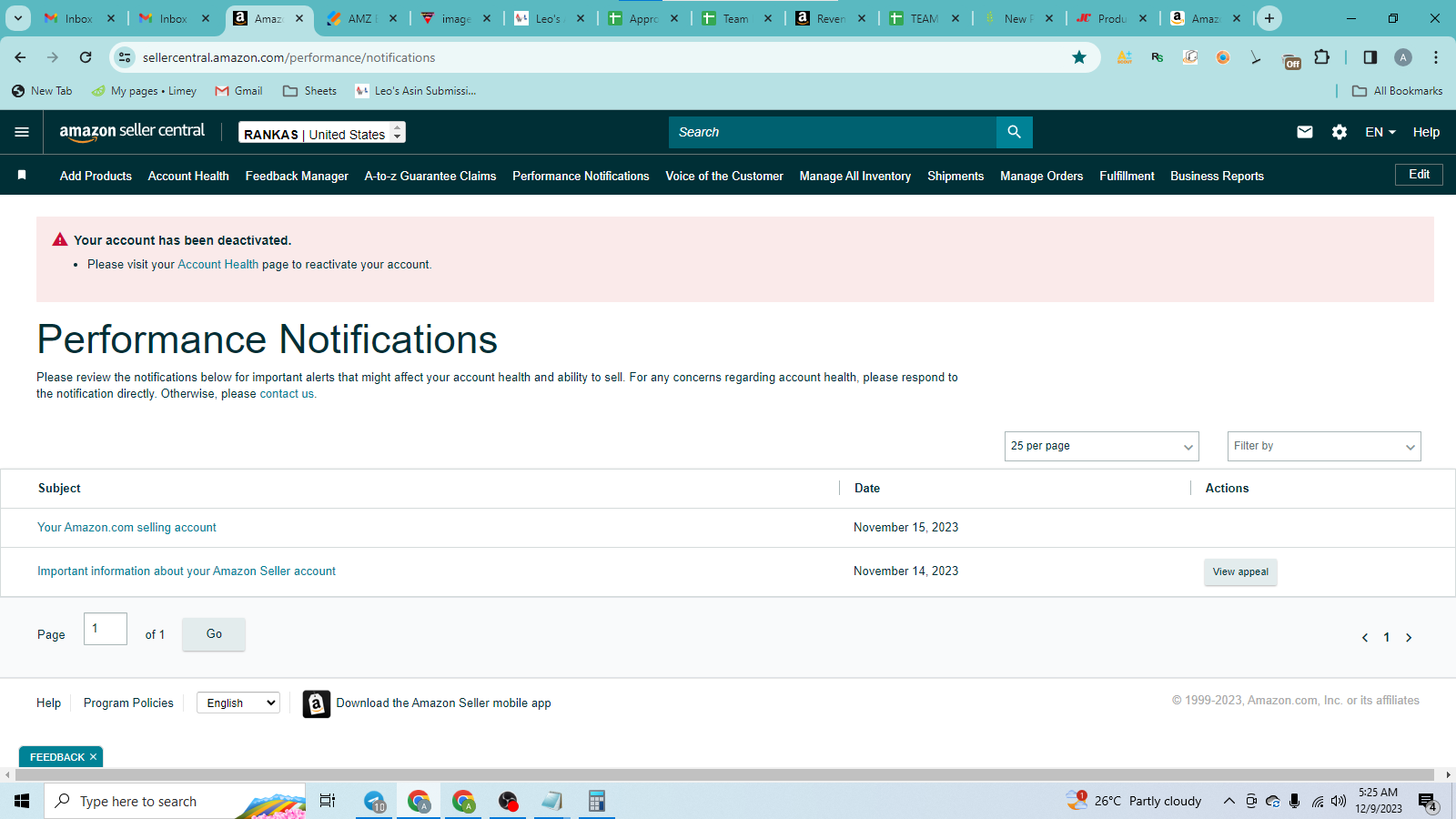Follow the Account Health link in alert
Screen dimensions: 1456x819
(x=217, y=264)
